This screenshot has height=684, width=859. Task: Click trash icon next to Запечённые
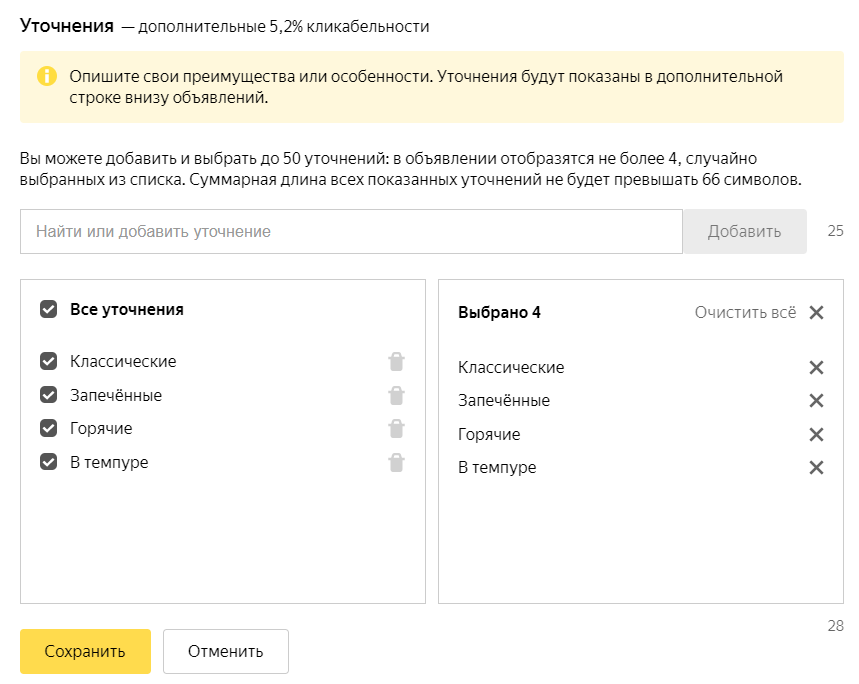pyautogui.click(x=396, y=395)
